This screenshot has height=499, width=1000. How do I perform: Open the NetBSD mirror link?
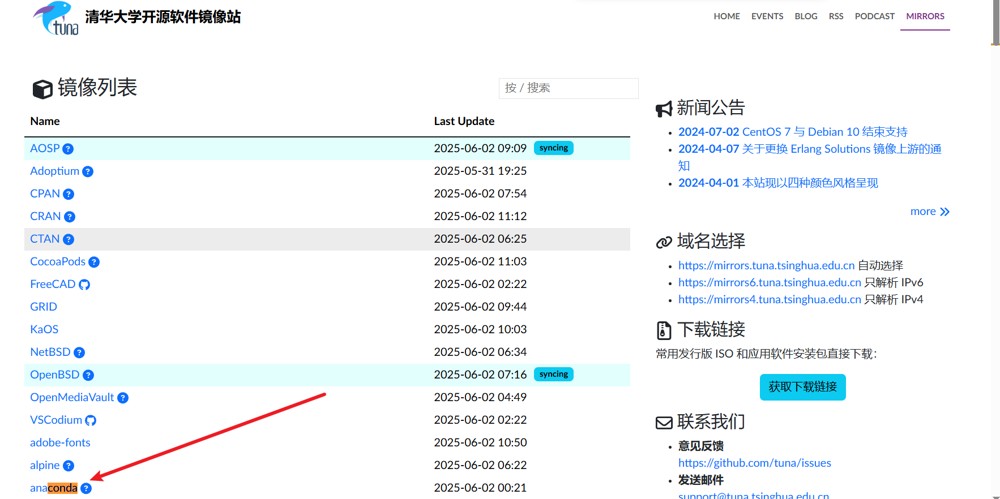tap(50, 352)
